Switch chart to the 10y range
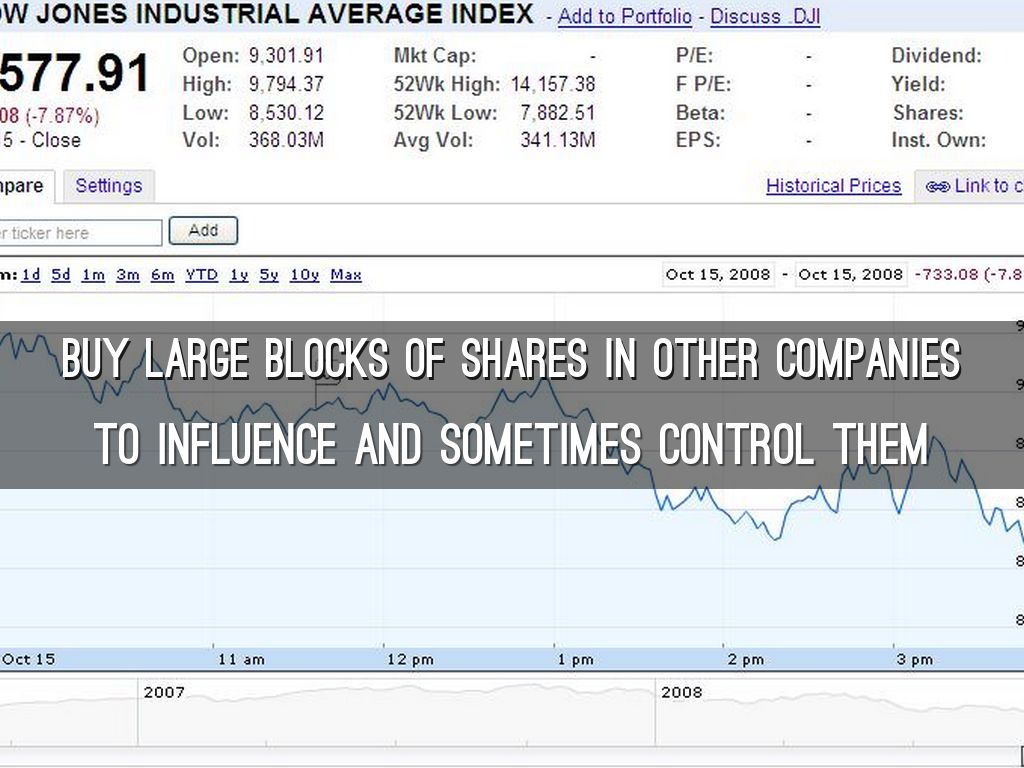1024x768 pixels. click(x=304, y=275)
